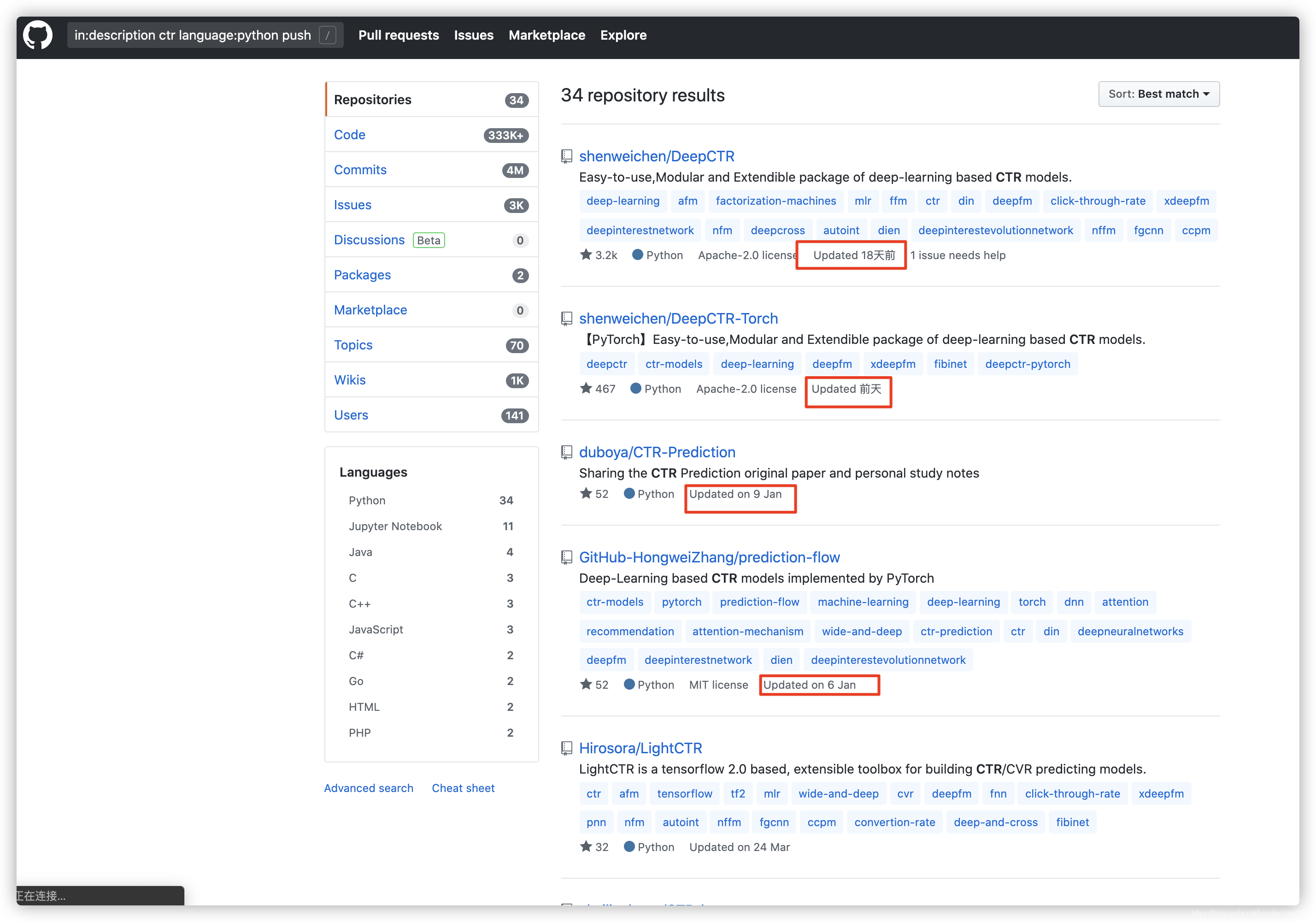1316x922 pixels.
Task: Filter results by Python language
Action: point(431,501)
